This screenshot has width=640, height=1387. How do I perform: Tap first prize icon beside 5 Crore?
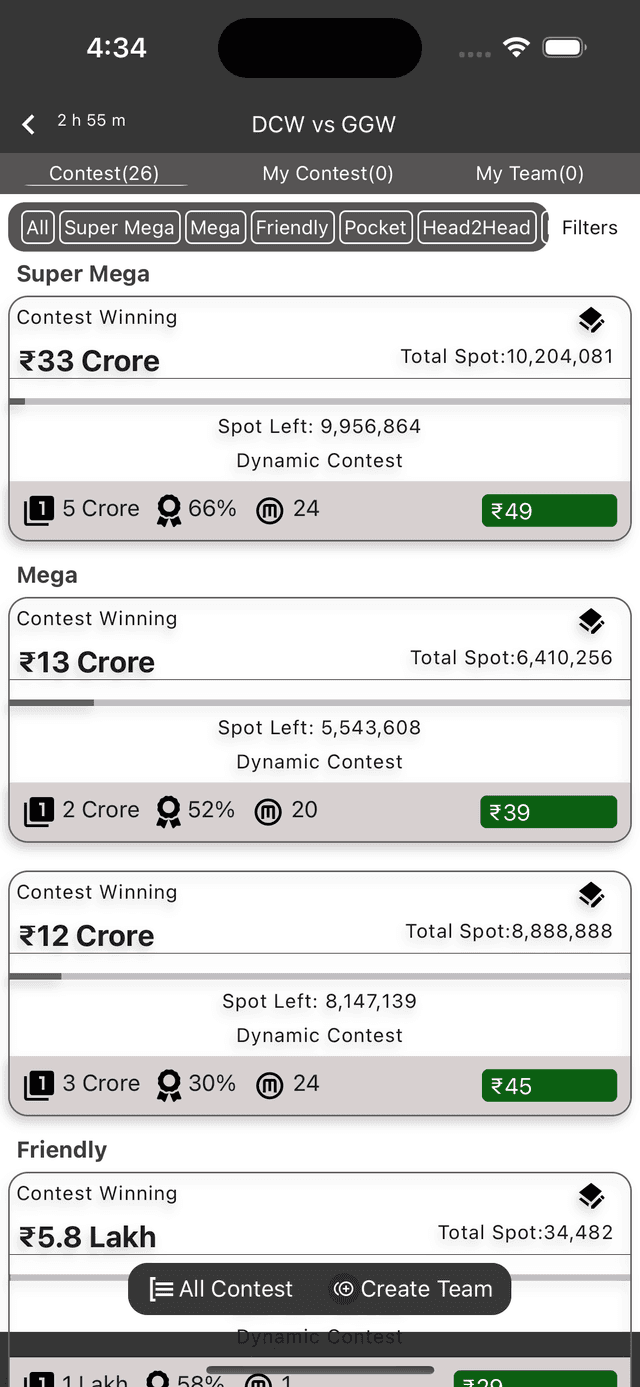coord(39,511)
